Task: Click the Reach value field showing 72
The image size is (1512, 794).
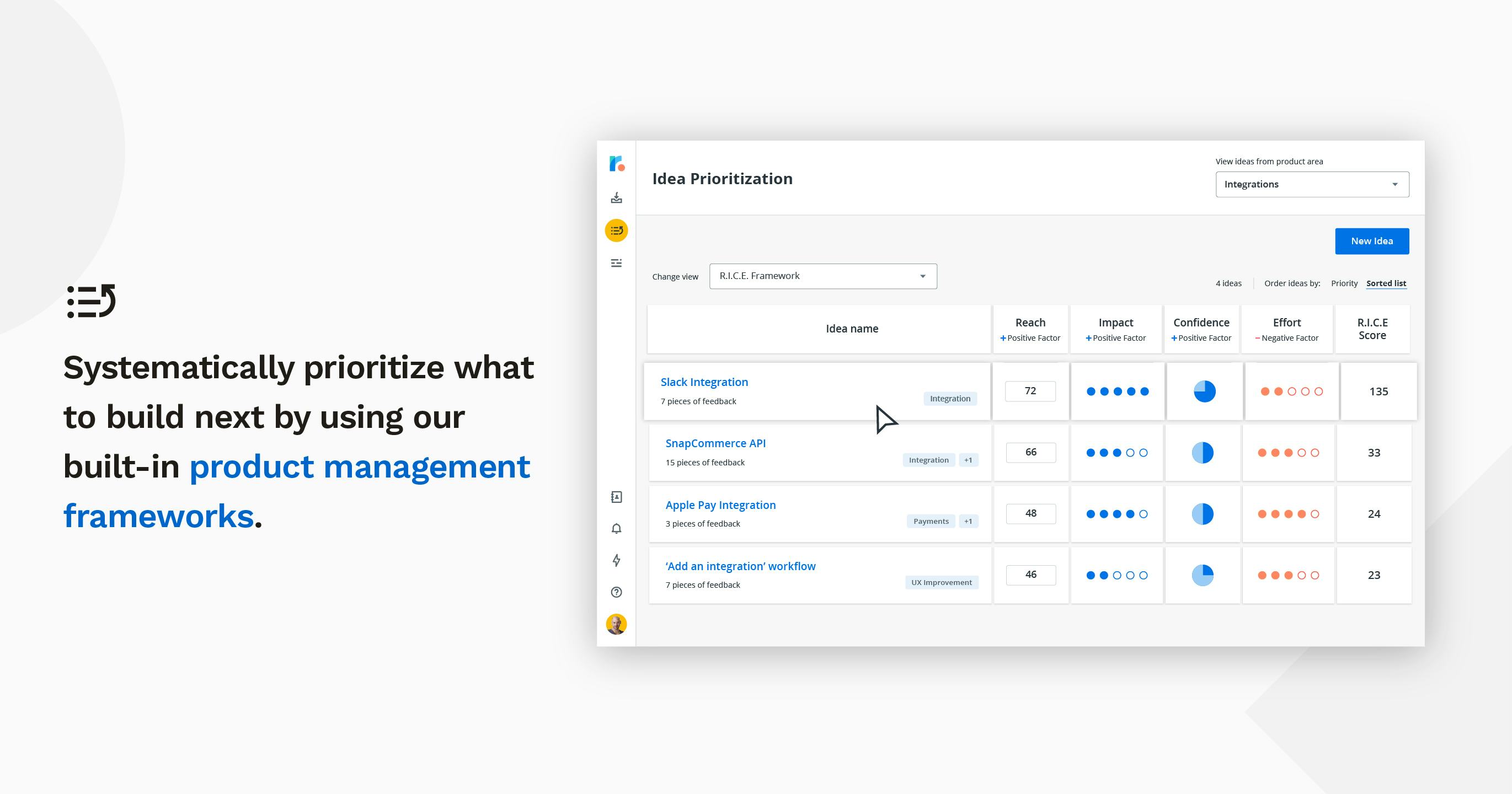Action: [x=1030, y=391]
